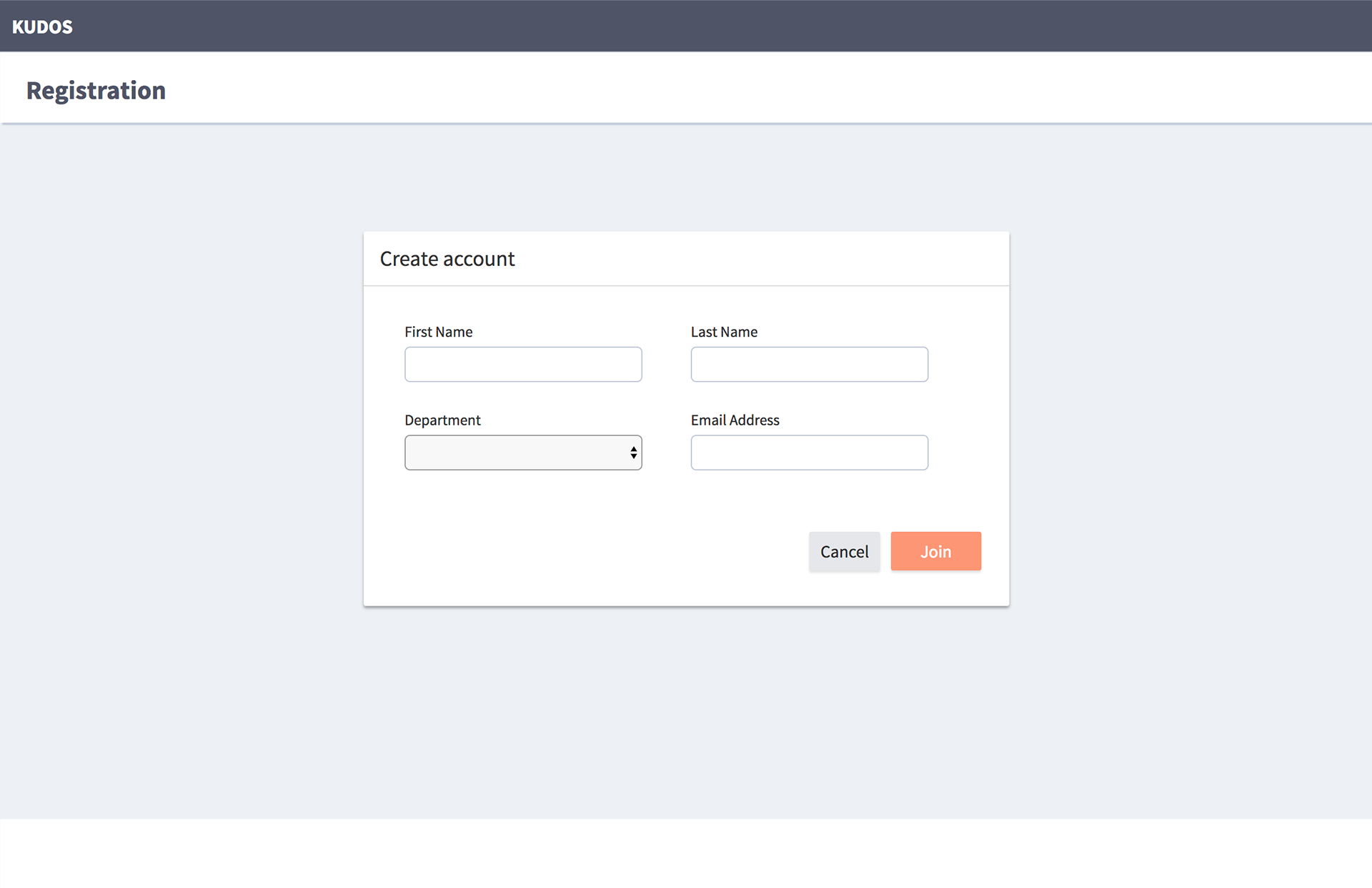The height and width of the screenshot is (888, 1372).
Task: Click the KUDOS logo in header
Action: coord(42,26)
